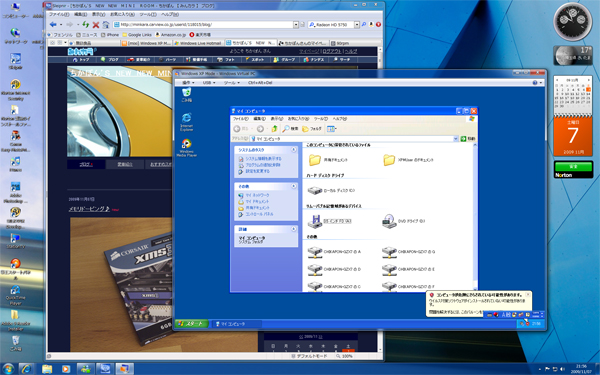The height and width of the screenshot is (375, 600).
Task: Click the Sleipnir address URL field
Action: 206,24
